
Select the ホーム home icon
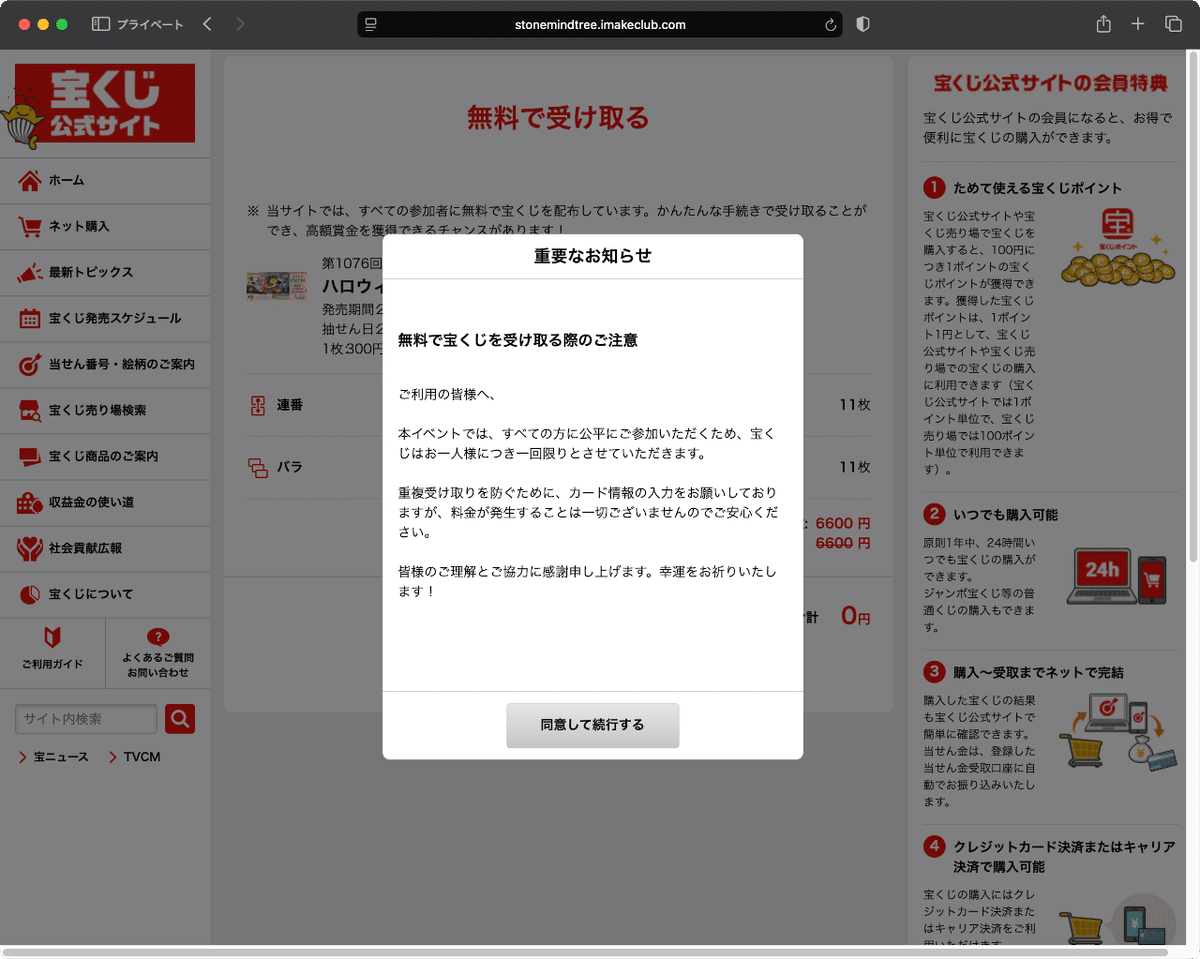[30, 180]
